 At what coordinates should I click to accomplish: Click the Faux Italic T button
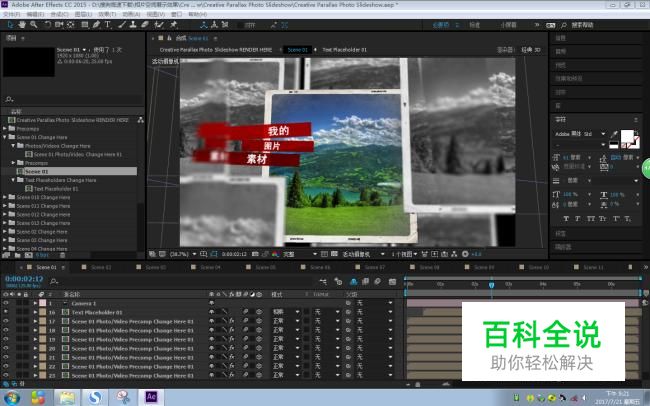(x=578, y=219)
